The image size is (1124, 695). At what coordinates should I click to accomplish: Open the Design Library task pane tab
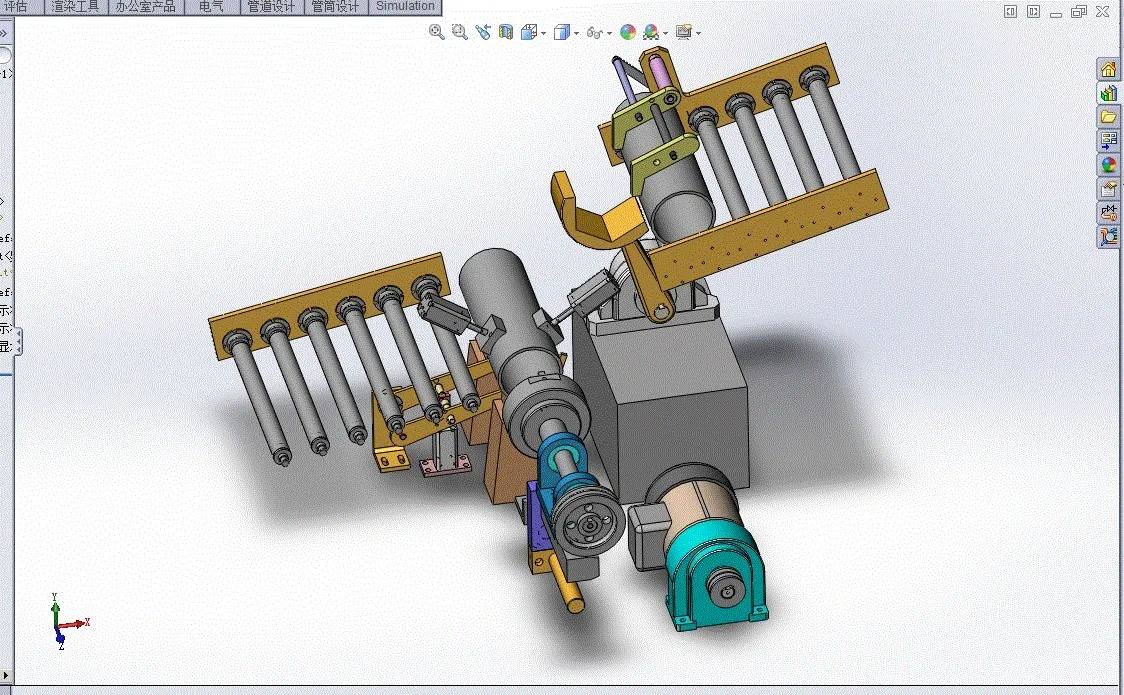click(x=1108, y=93)
